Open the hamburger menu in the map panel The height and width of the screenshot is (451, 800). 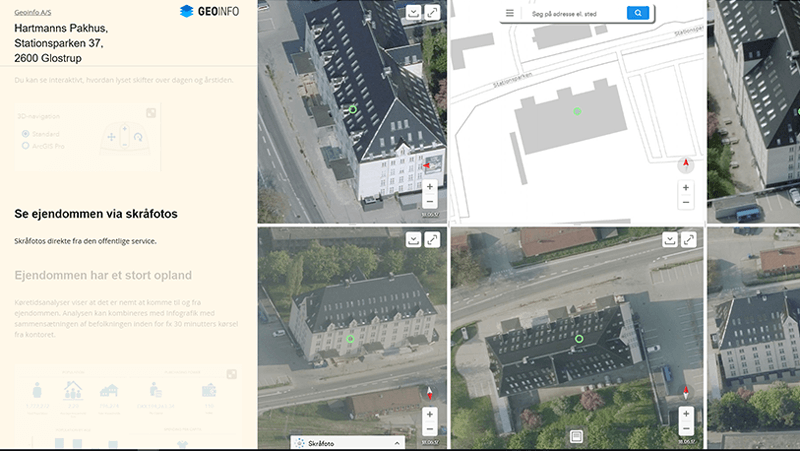[510, 13]
